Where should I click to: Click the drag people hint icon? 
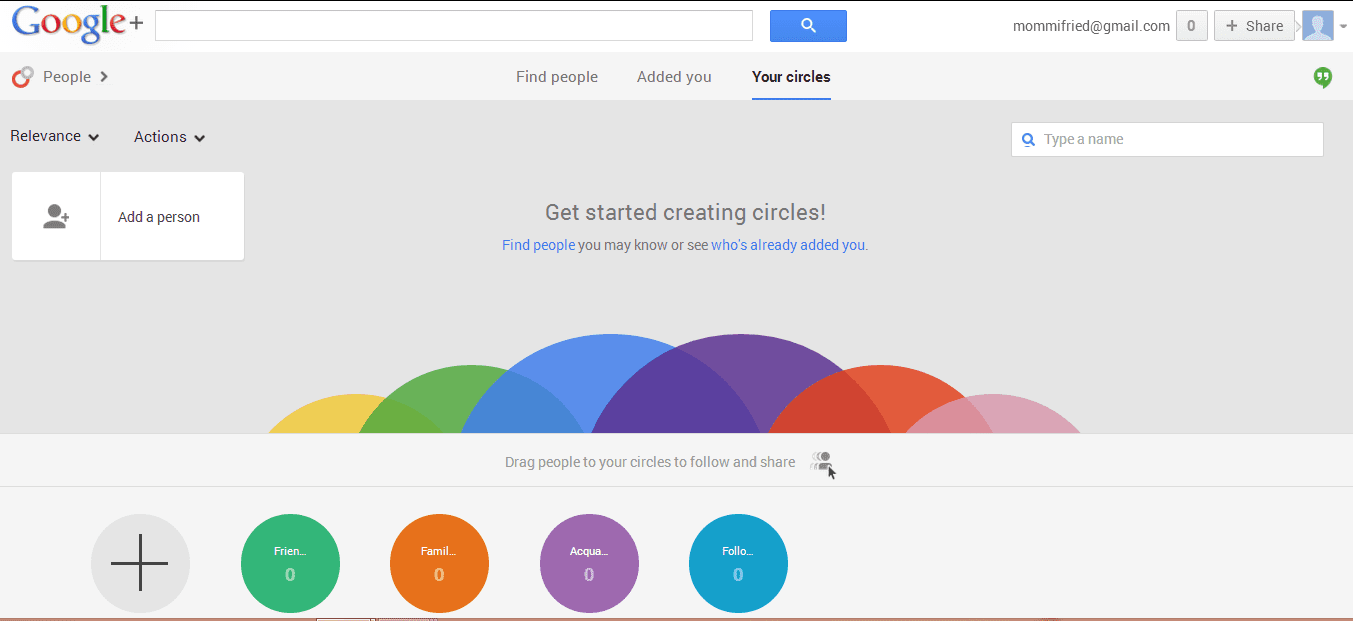(824, 464)
